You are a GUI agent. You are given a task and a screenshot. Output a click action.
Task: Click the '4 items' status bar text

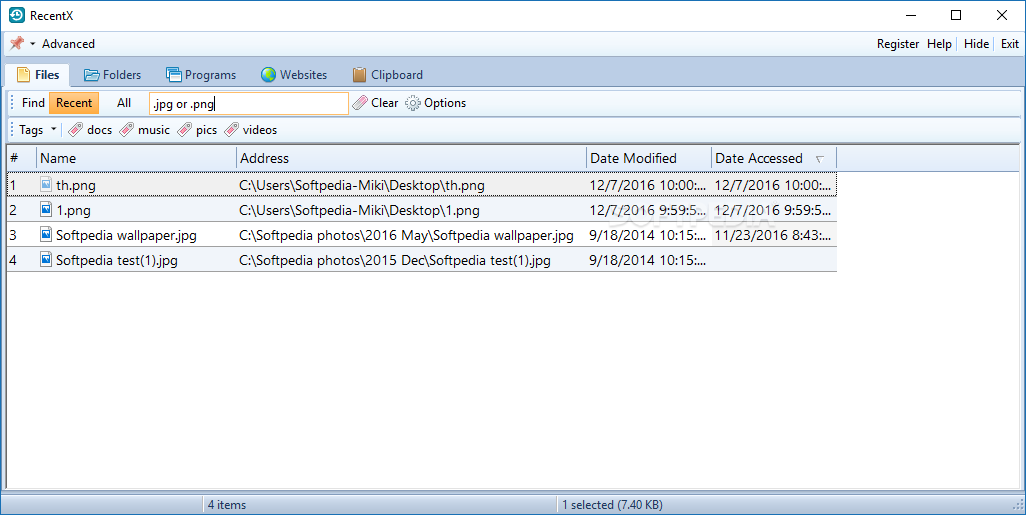pos(226,505)
